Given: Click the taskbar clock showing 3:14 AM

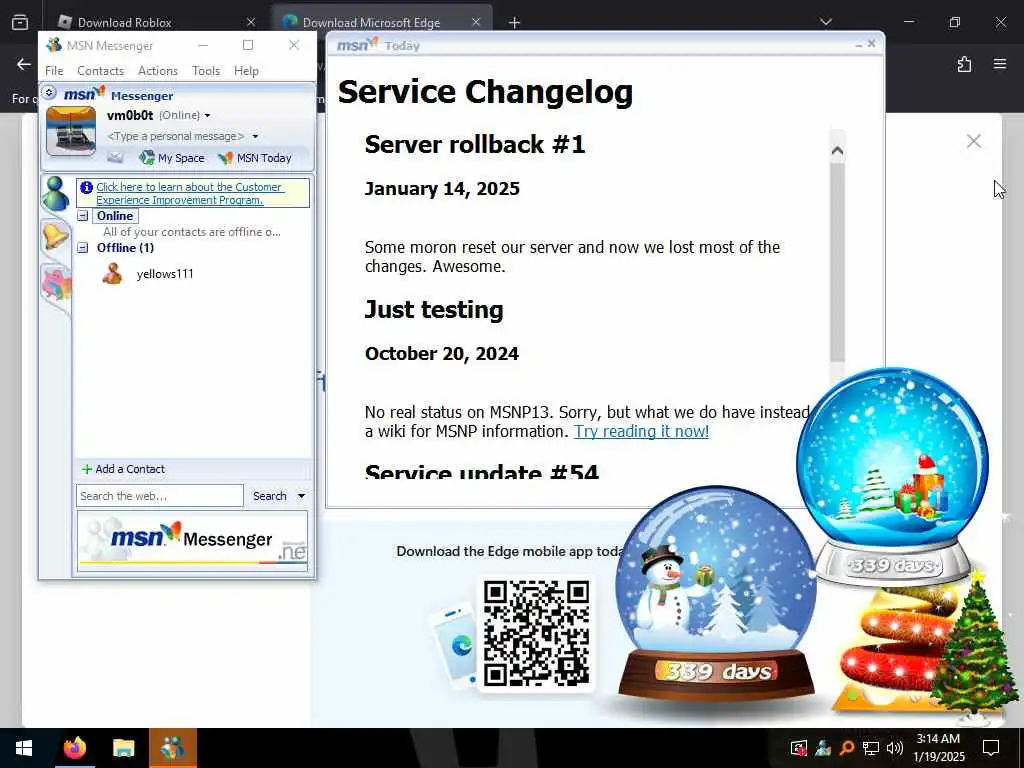Looking at the screenshot, I should 938,748.
